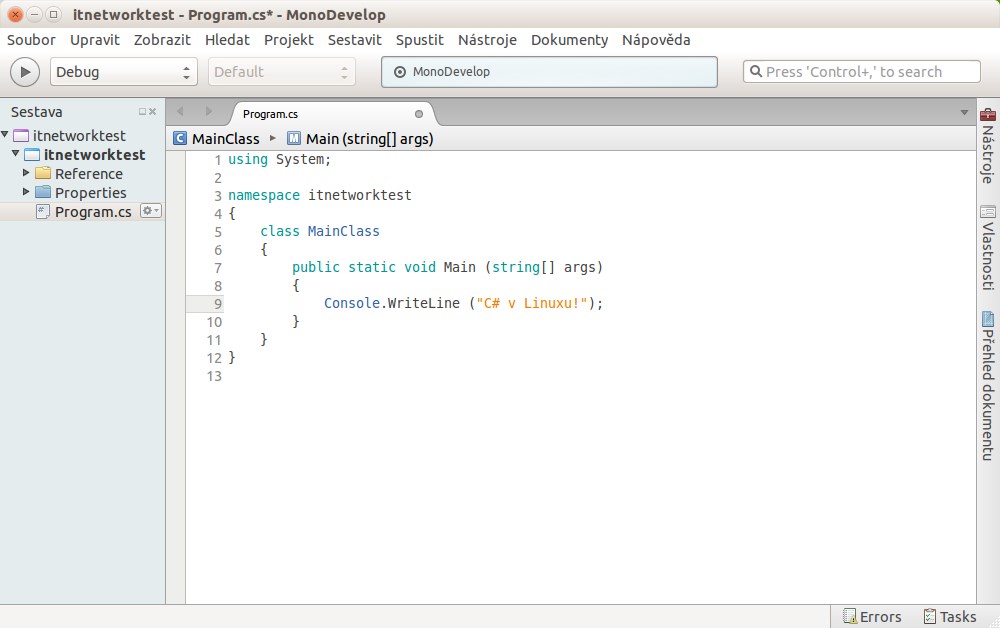Select the Program.cs file icon in Sestava tree
This screenshot has height=628, width=1000.
click(x=43, y=211)
